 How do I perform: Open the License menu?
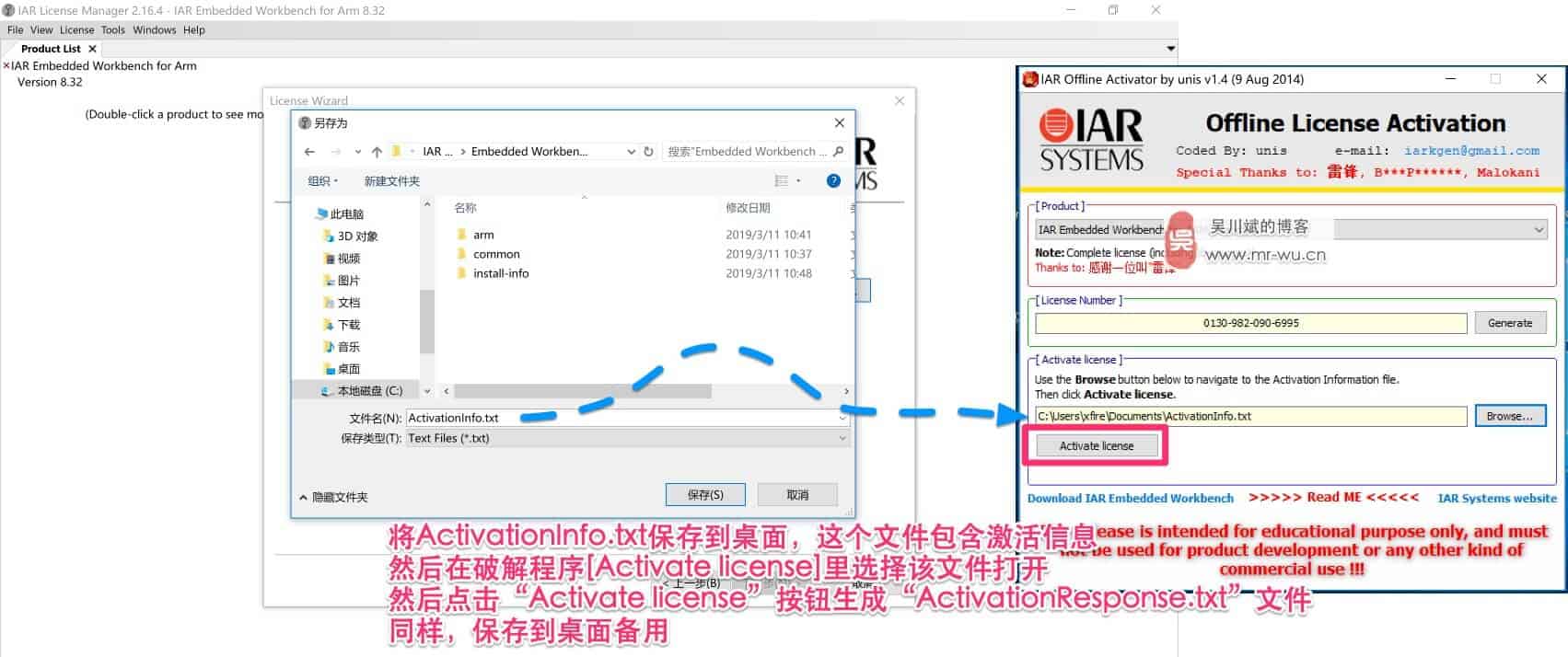pos(77,29)
